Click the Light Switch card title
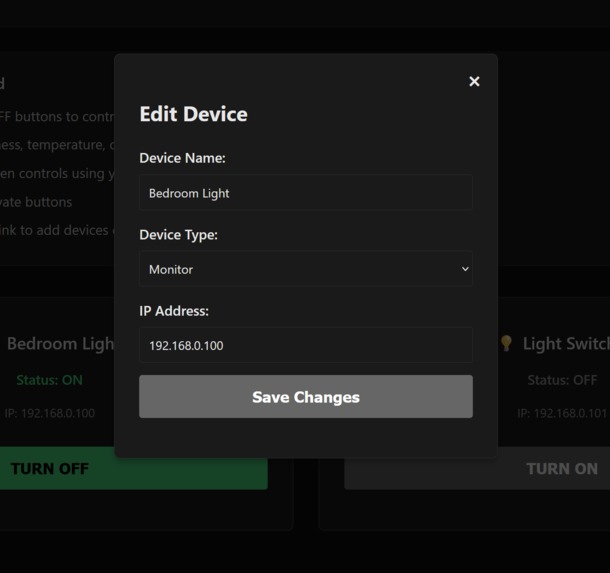 566,344
